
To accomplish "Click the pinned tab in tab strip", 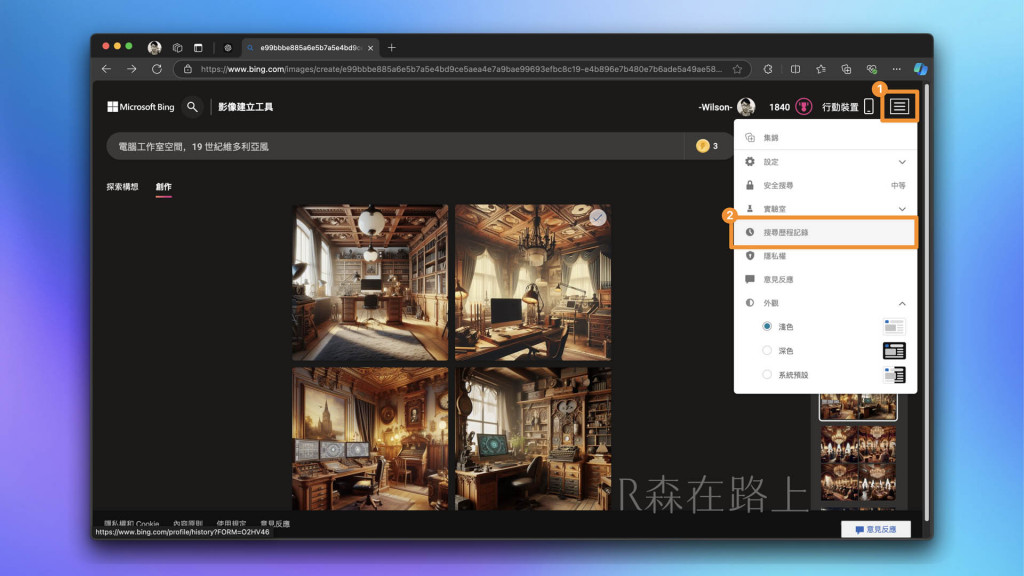I will coord(228,48).
